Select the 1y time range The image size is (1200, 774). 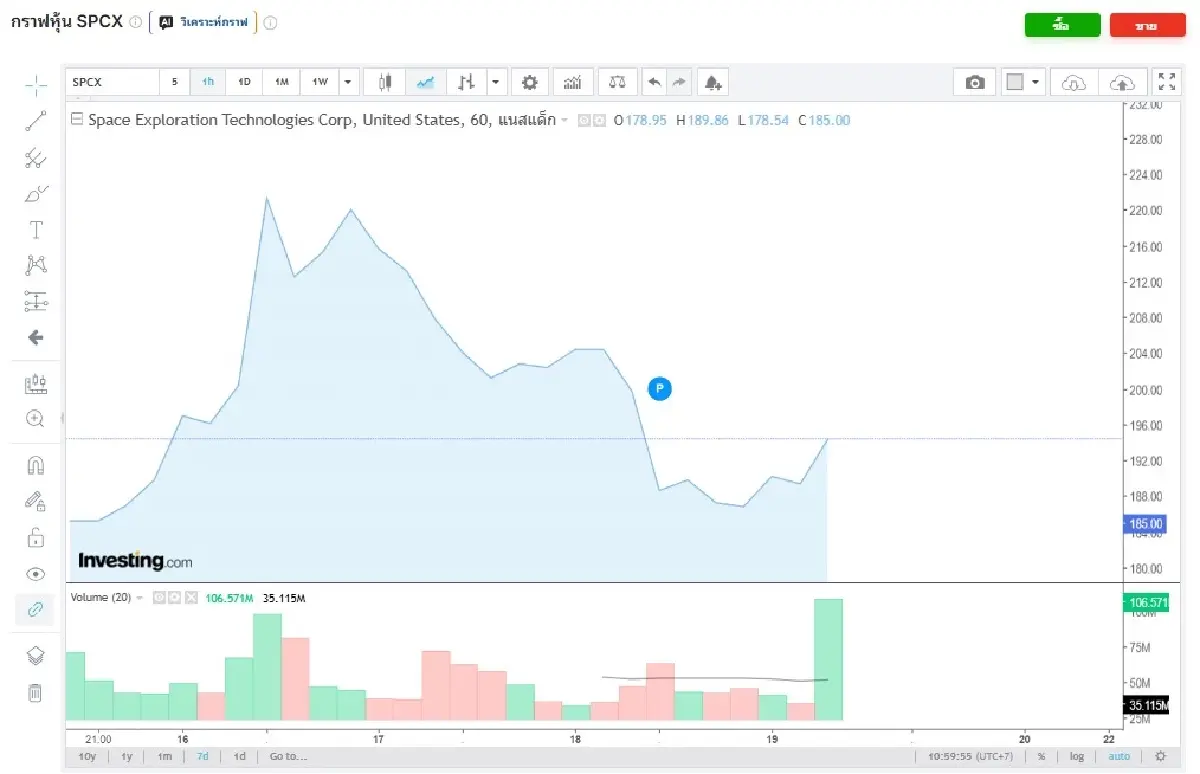[x=127, y=757]
